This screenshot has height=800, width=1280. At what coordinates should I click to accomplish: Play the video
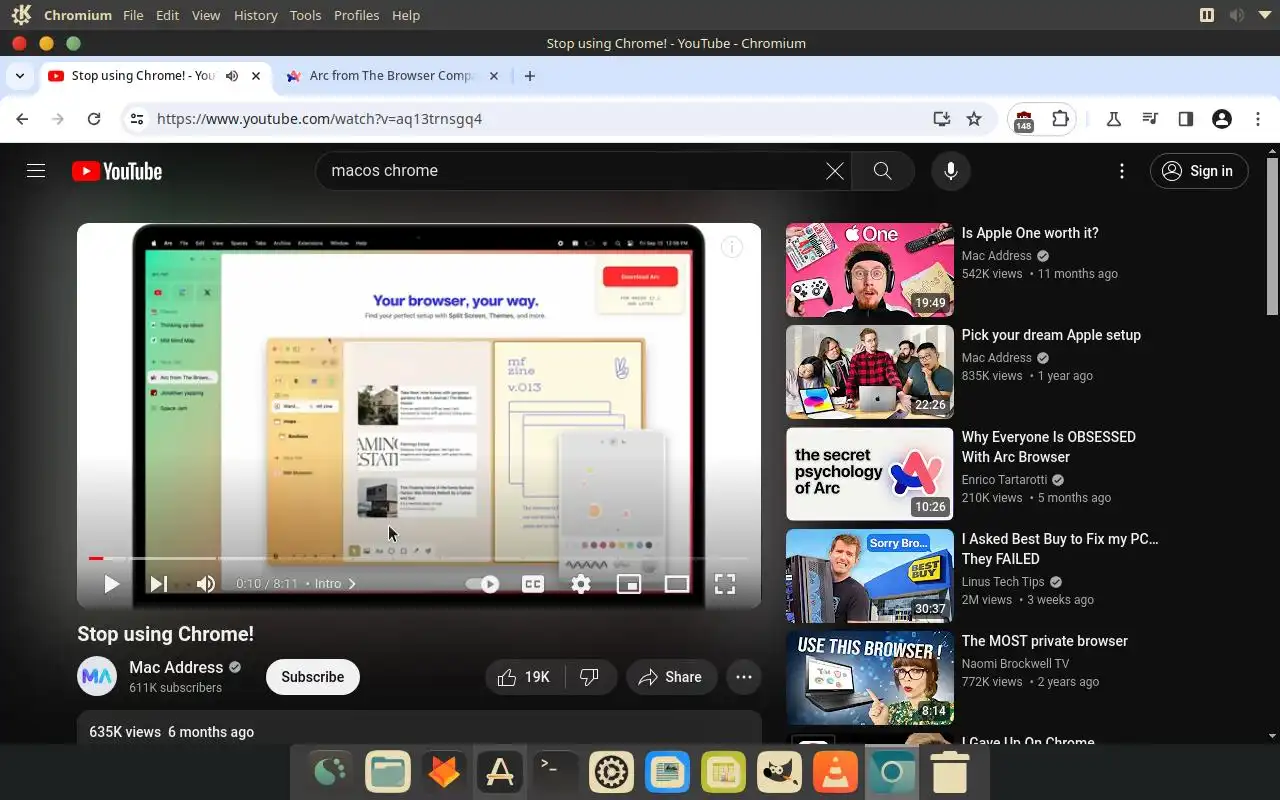pos(111,584)
